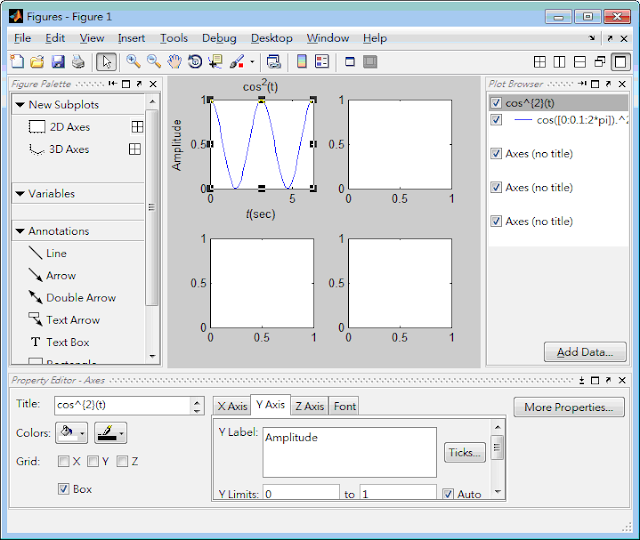Choose the Arrow annotation
640x540 pixels.
click(52, 276)
